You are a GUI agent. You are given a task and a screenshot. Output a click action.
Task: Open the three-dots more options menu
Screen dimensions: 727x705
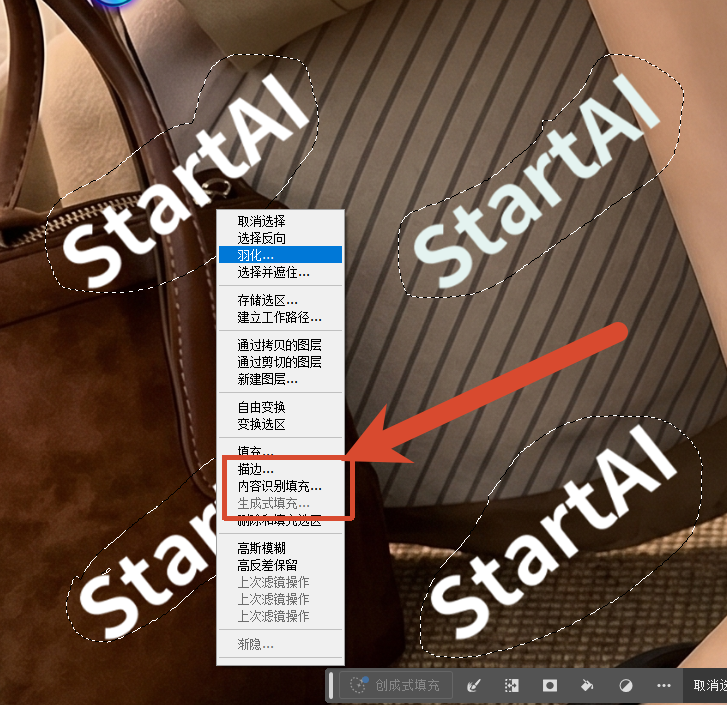(x=663, y=685)
